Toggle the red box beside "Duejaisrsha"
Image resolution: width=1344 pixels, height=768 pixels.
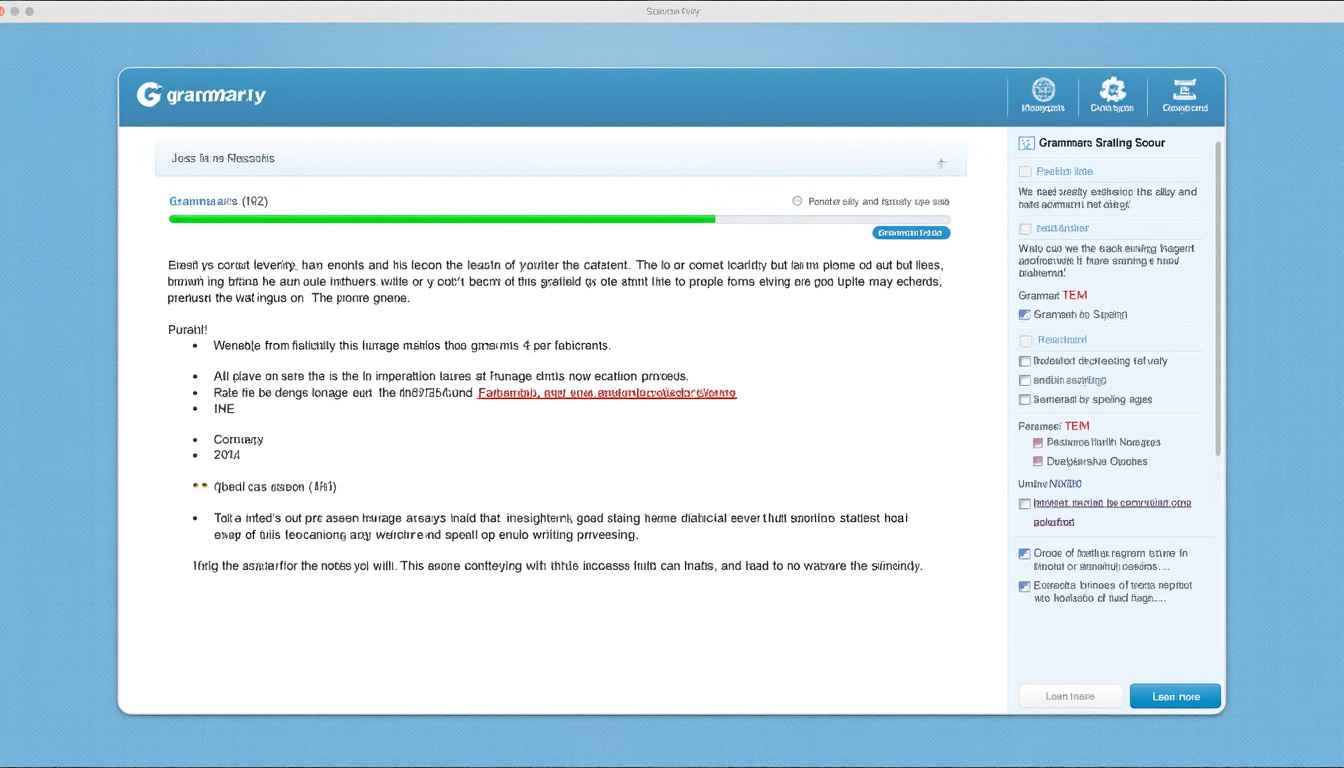[x=1038, y=462]
